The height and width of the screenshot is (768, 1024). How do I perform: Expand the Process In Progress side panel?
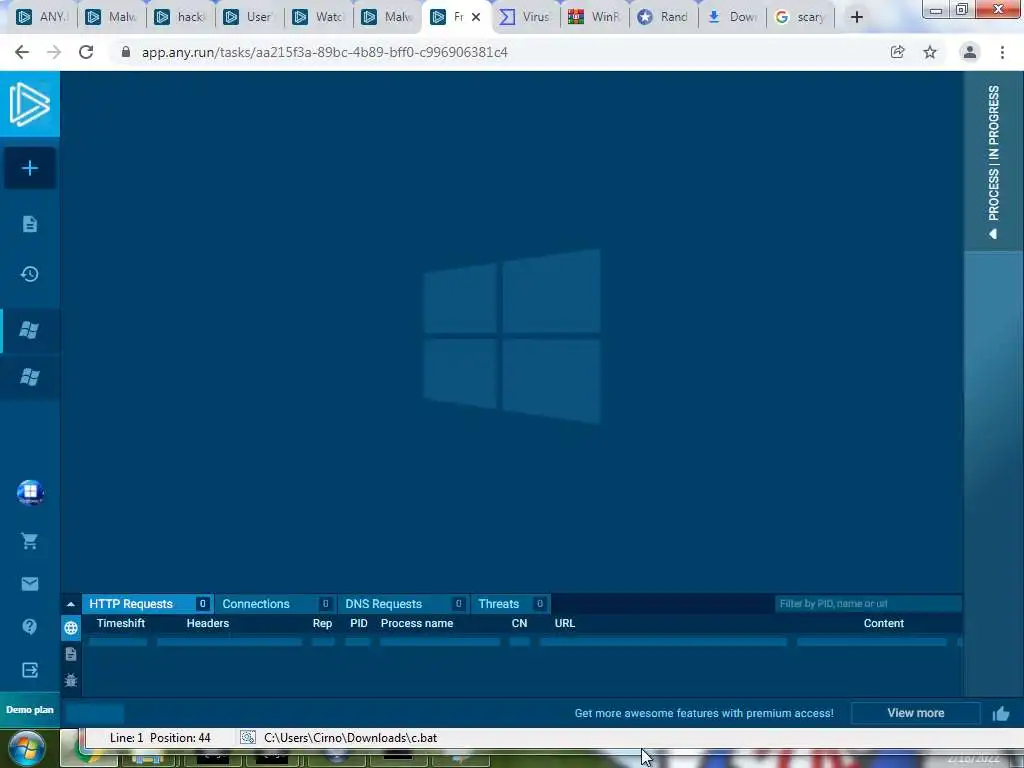click(x=993, y=161)
